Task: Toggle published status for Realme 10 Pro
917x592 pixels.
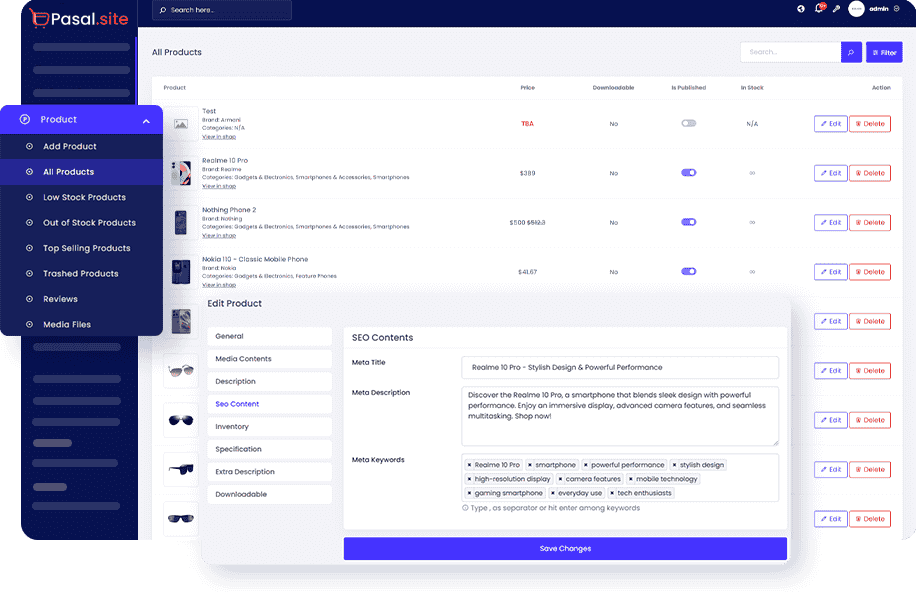Action: pos(688,173)
